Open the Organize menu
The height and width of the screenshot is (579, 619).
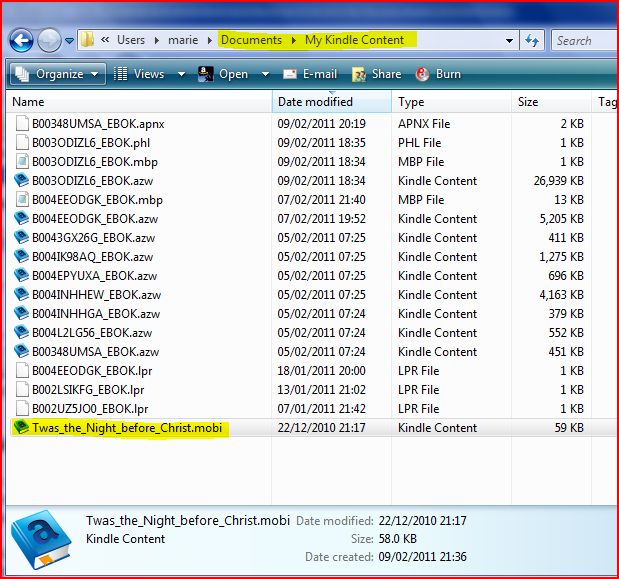click(58, 74)
